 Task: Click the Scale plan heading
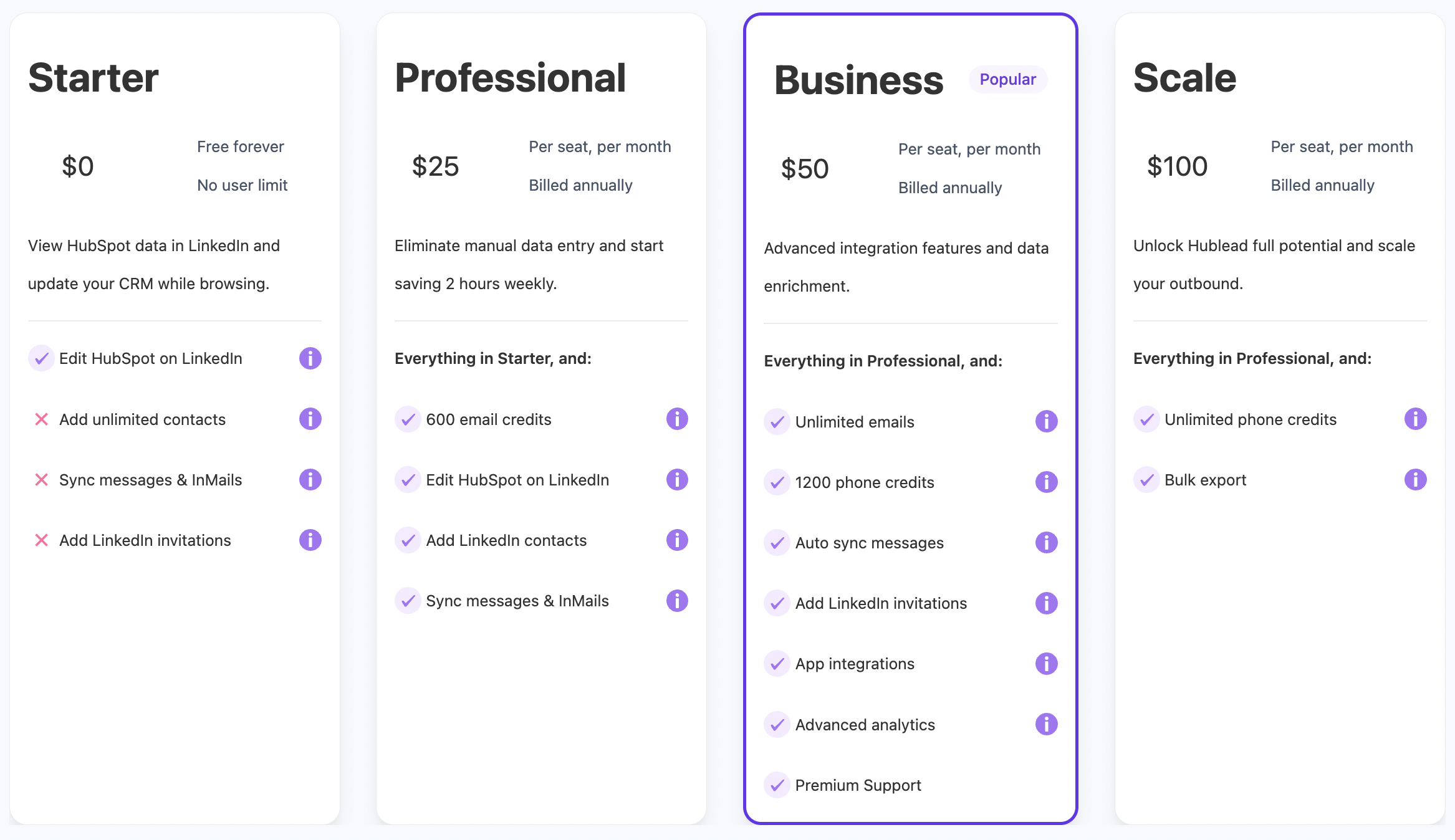(1184, 78)
